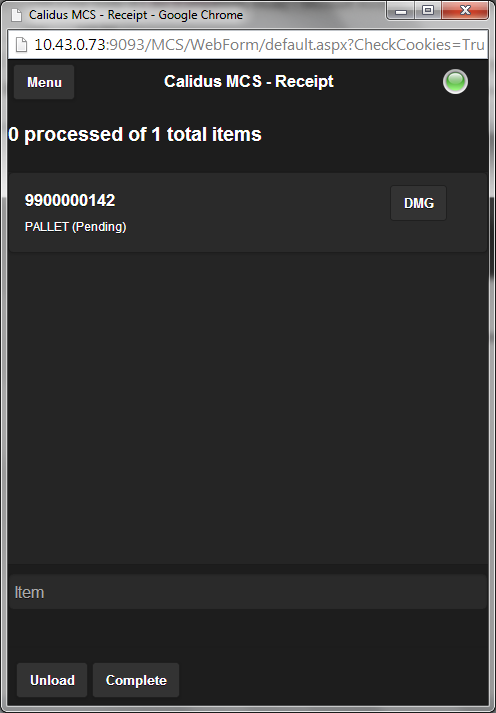The image size is (496, 713).
Task: Mark pallet 9900000142 as damaged with DMG
Action: pos(418,203)
